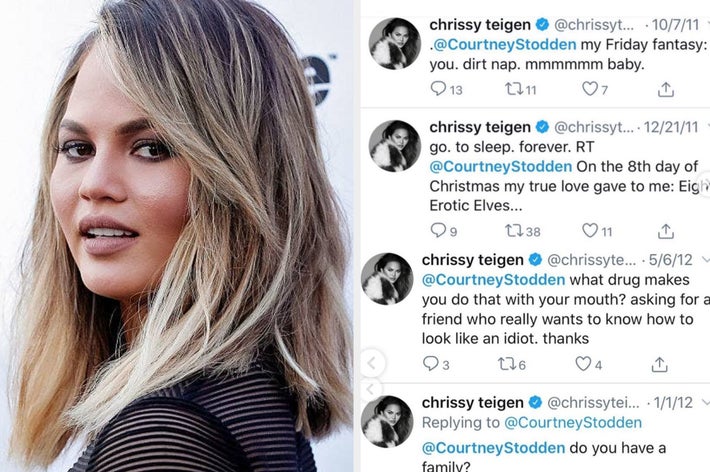Screen dimensions: 710x472
Task: Reply to the 10/7/11 dirt nap tweet
Action: pos(438,88)
